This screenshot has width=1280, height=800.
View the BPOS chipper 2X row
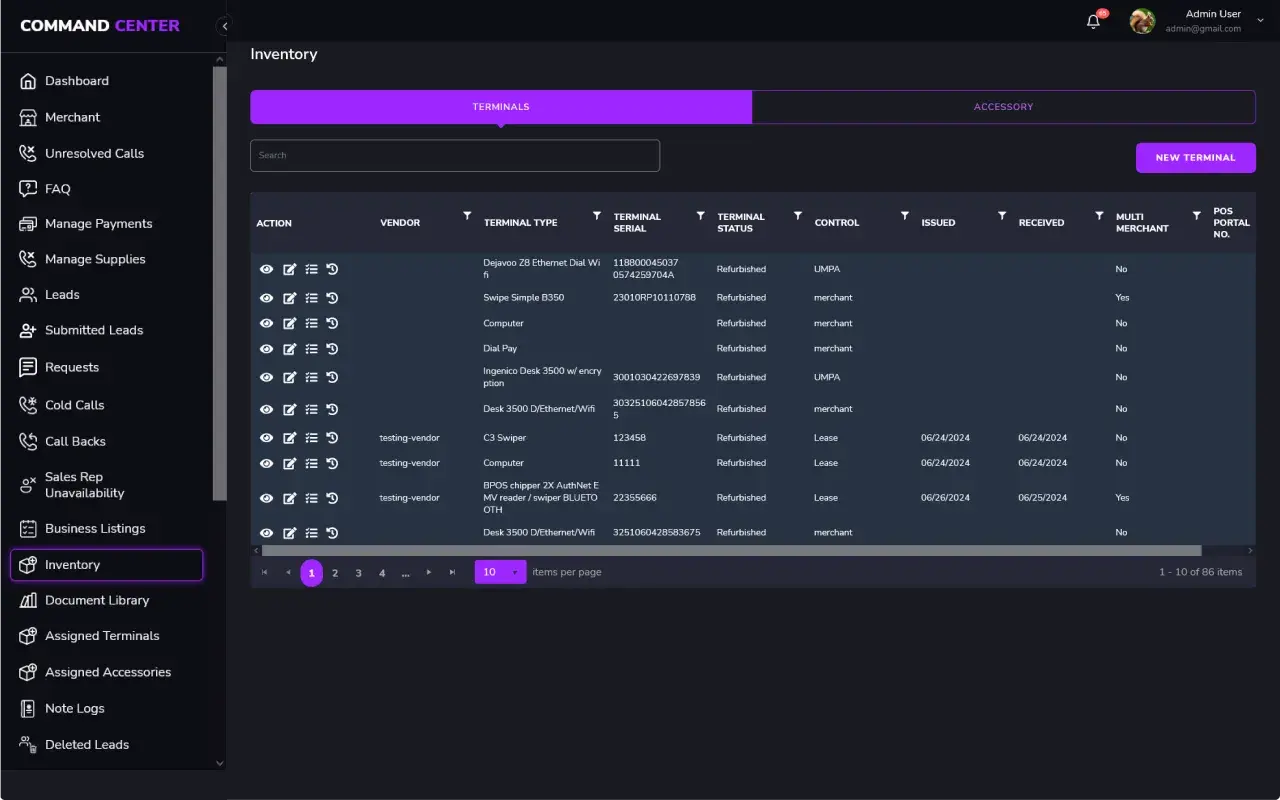tap(266, 498)
